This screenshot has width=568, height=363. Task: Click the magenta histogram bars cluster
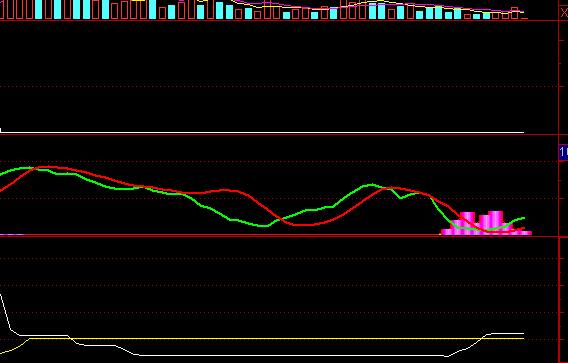tap(486, 223)
